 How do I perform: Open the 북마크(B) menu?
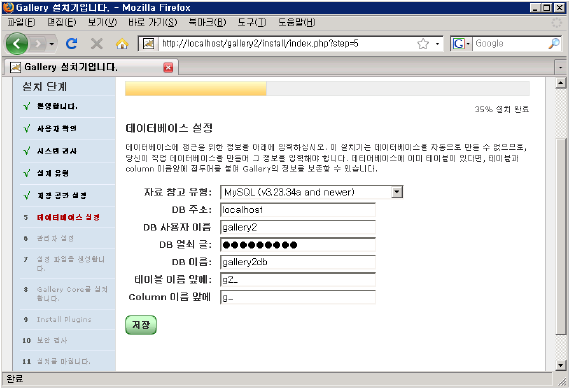(207, 23)
